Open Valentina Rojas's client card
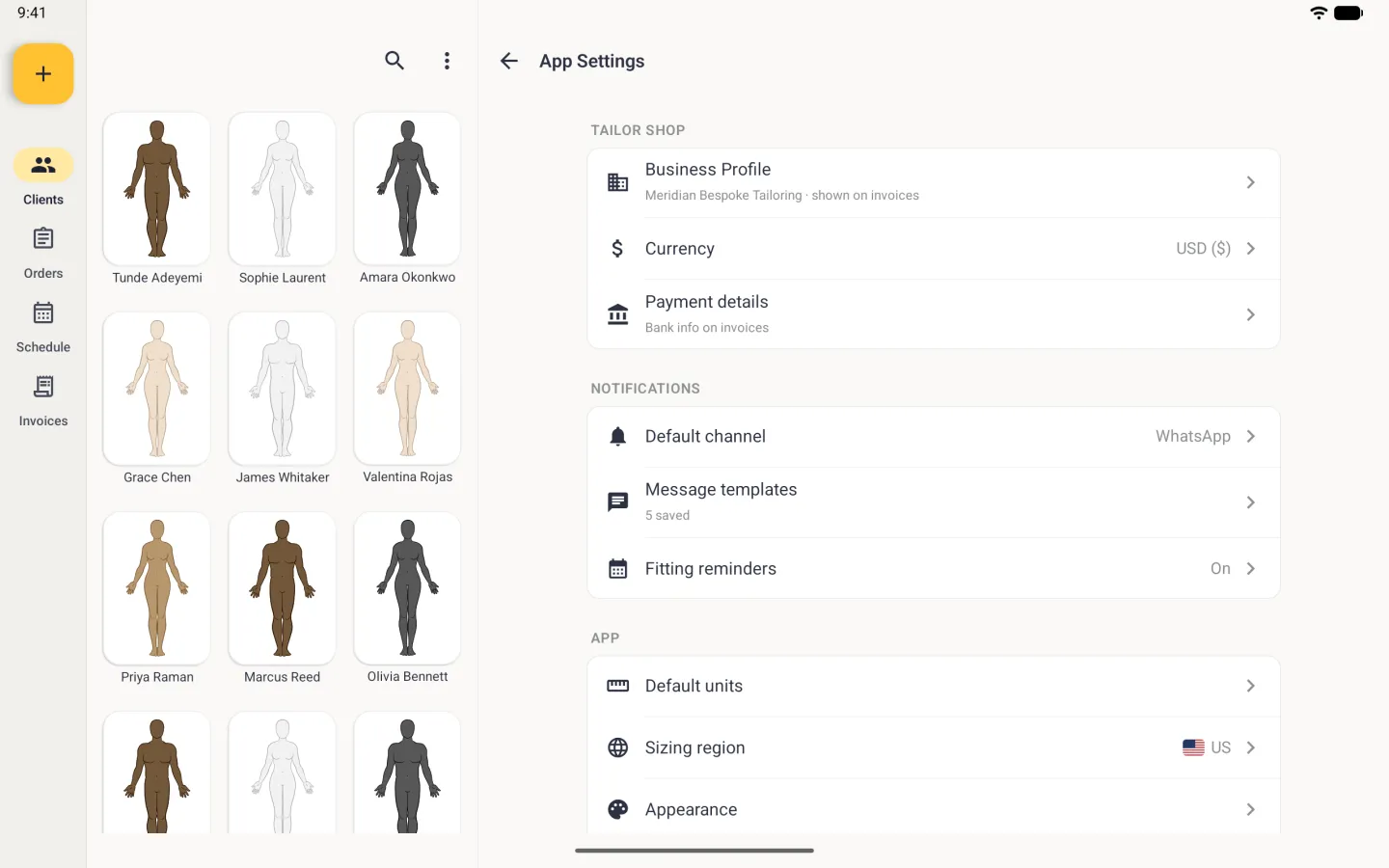The image size is (1389, 868). coord(408,399)
